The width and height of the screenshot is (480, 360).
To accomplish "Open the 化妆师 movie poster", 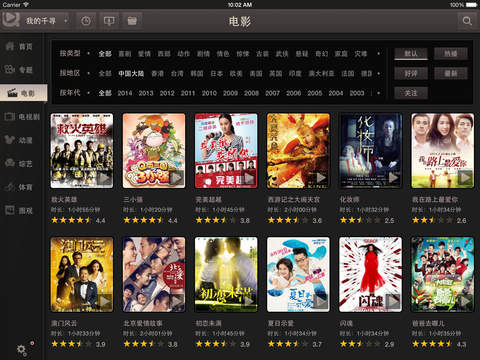I will [x=370, y=151].
